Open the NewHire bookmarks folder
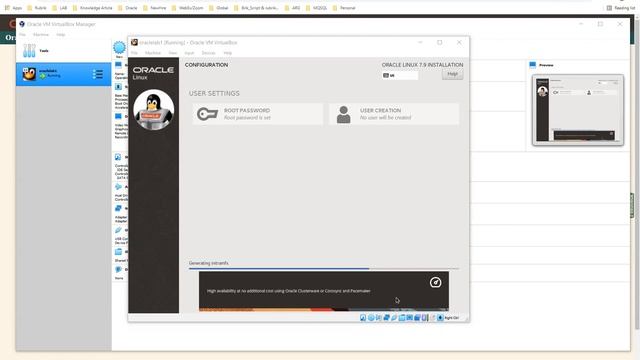 coord(154,8)
